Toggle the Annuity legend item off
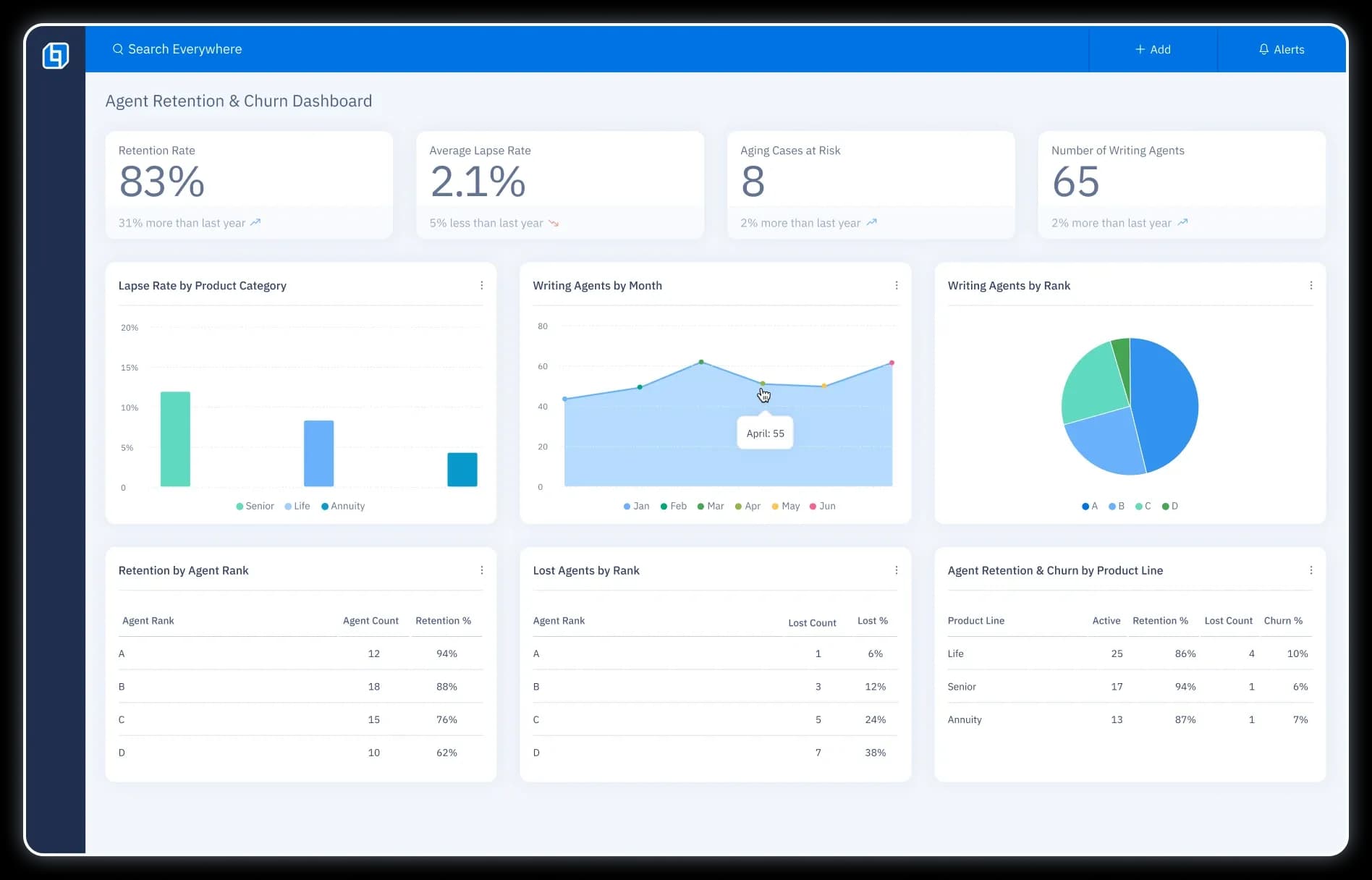This screenshot has width=1372, height=880. tap(343, 506)
